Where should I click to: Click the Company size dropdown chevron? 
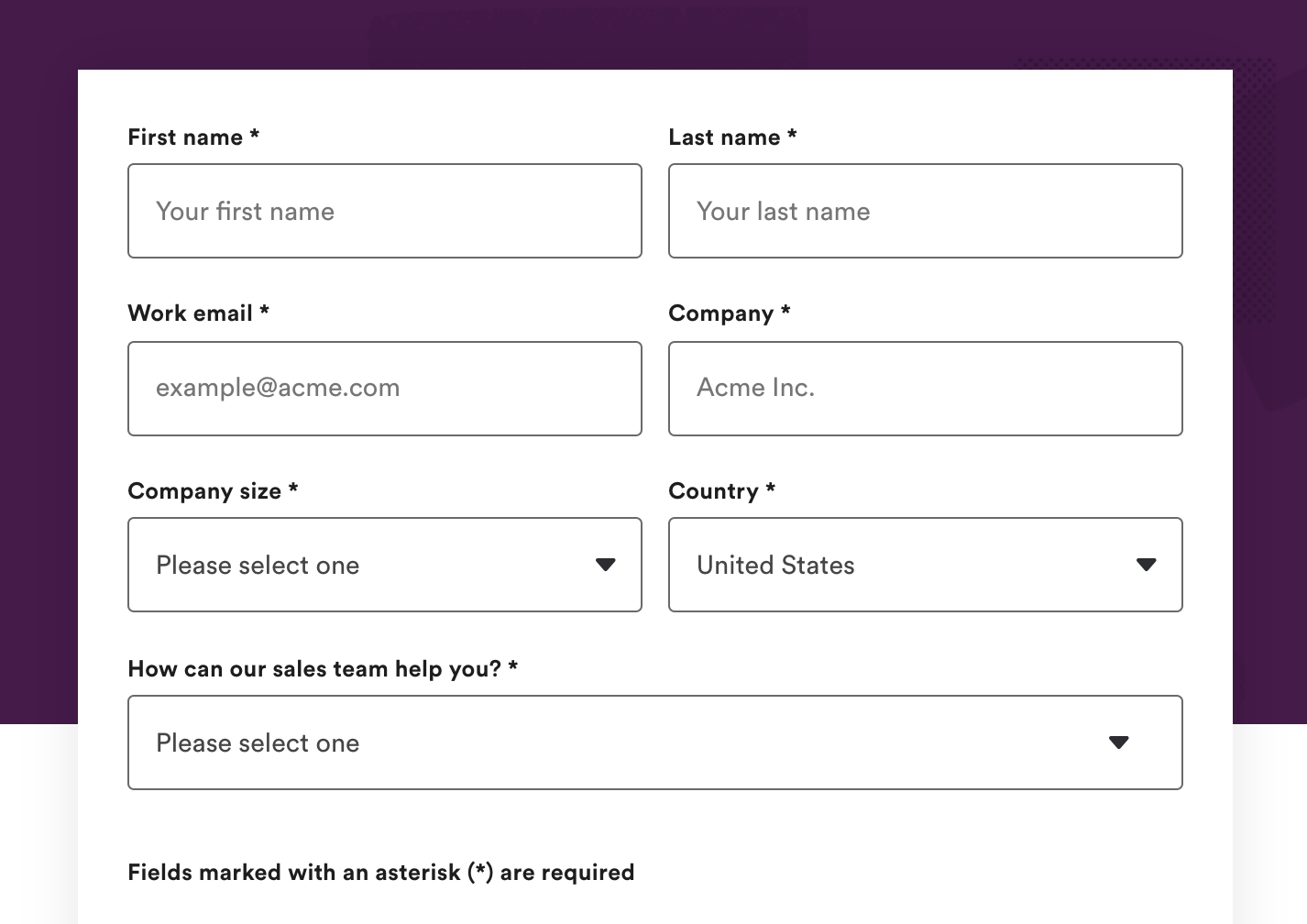605,565
